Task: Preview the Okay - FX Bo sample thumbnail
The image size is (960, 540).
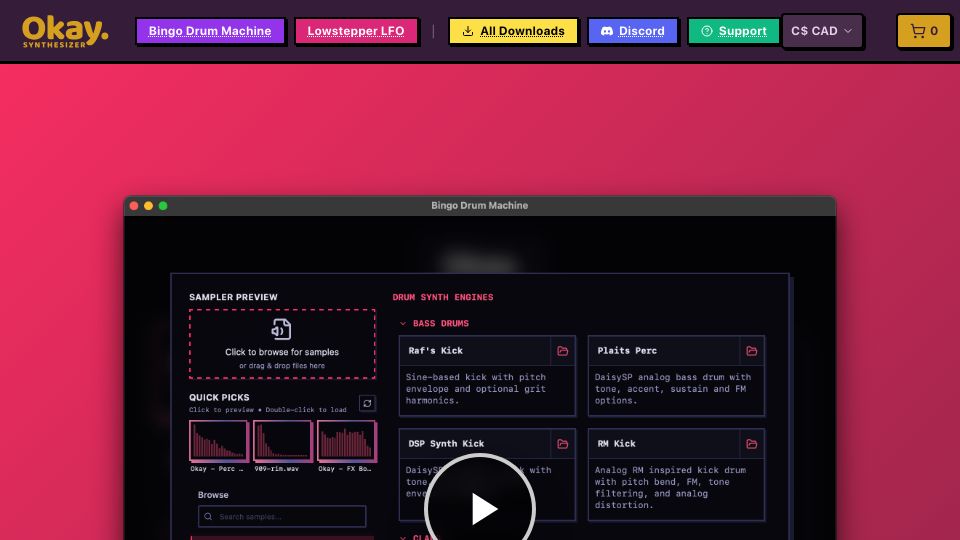Action: [x=347, y=441]
